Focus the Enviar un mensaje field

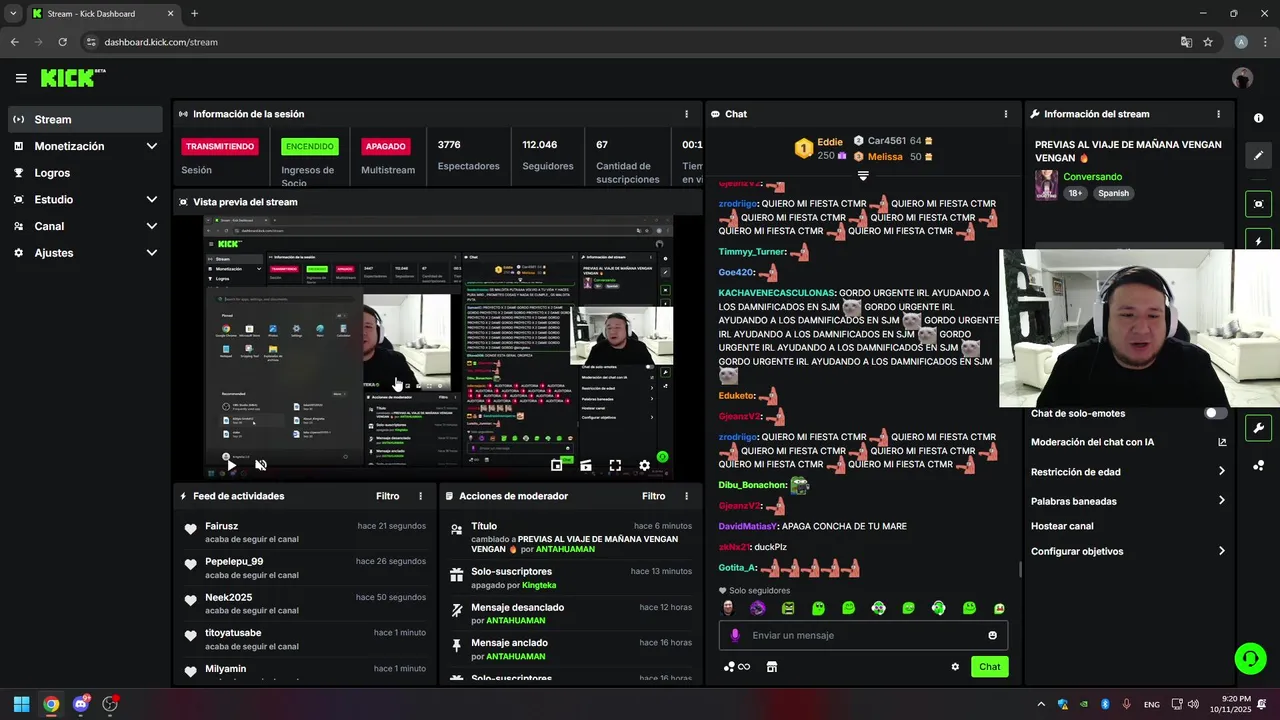coord(863,635)
